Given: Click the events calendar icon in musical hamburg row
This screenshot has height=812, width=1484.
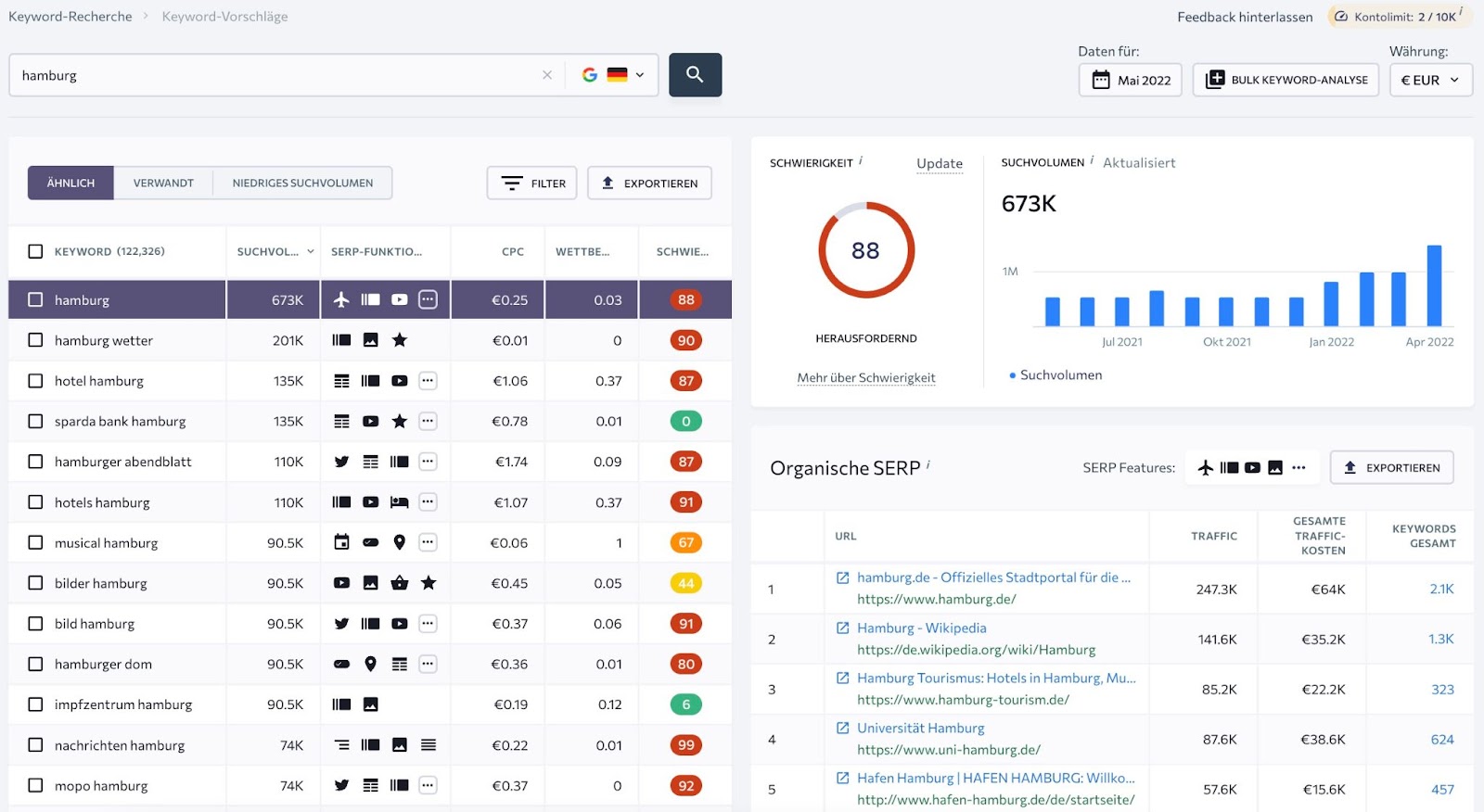Looking at the screenshot, I should [341, 542].
